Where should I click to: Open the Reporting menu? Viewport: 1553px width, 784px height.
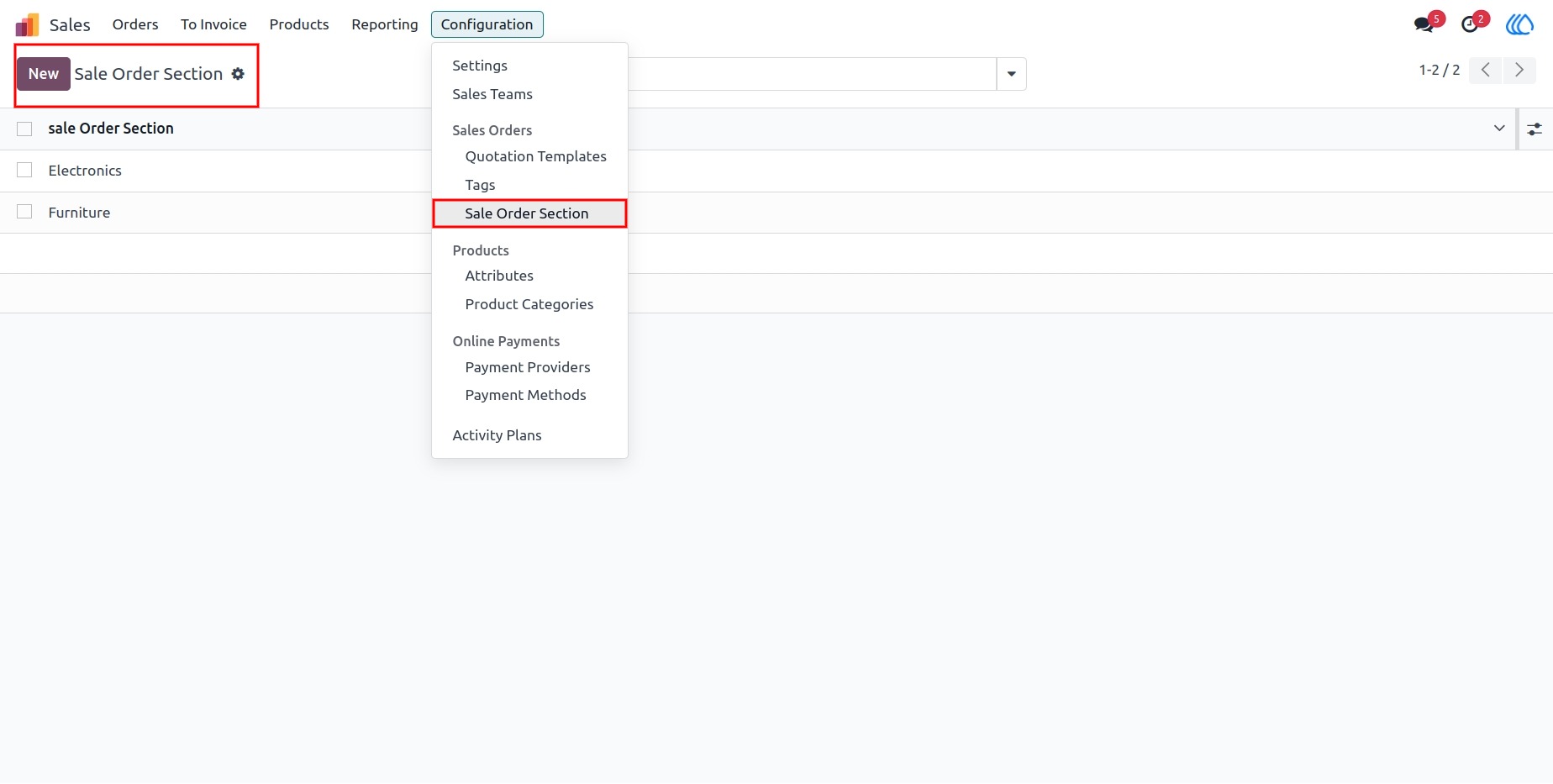(x=385, y=24)
